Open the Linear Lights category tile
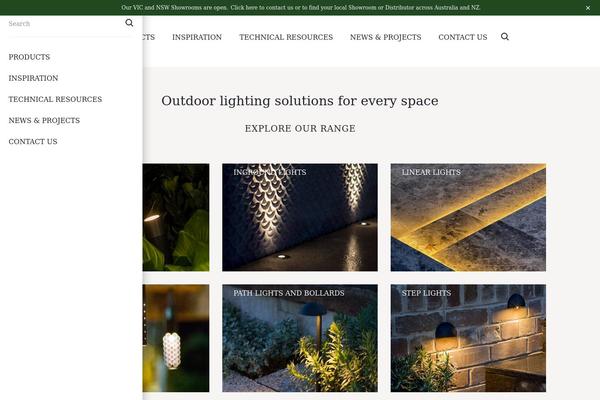This screenshot has width=600, height=400. click(x=468, y=217)
